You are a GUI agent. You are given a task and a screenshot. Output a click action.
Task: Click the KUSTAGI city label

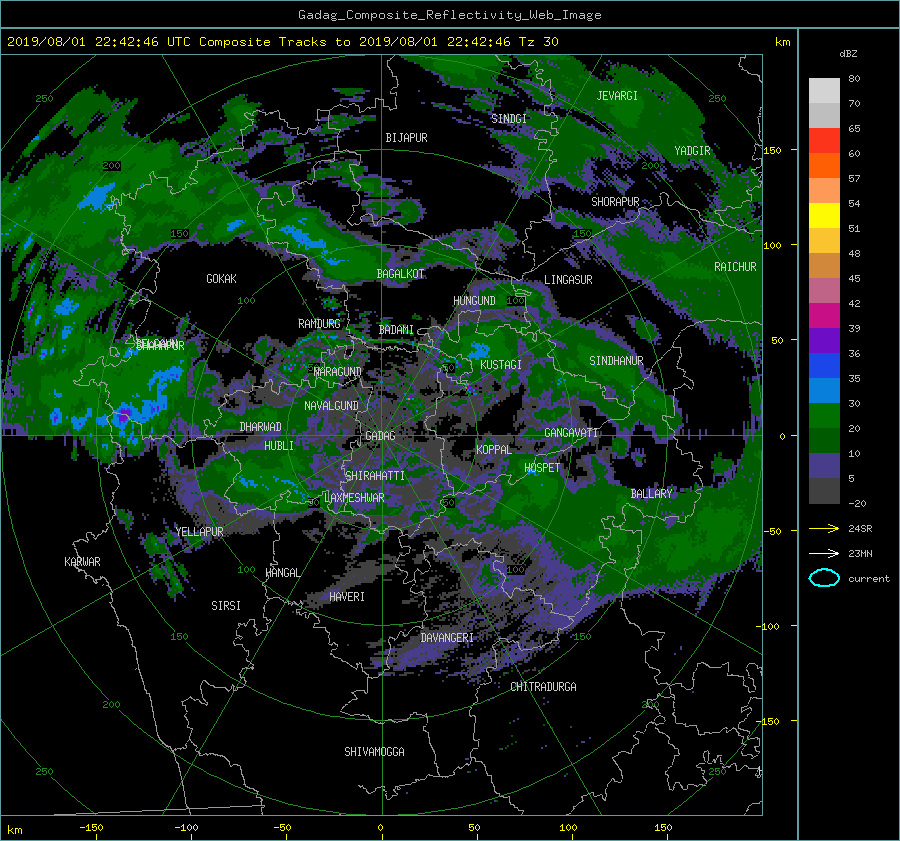[x=501, y=365]
